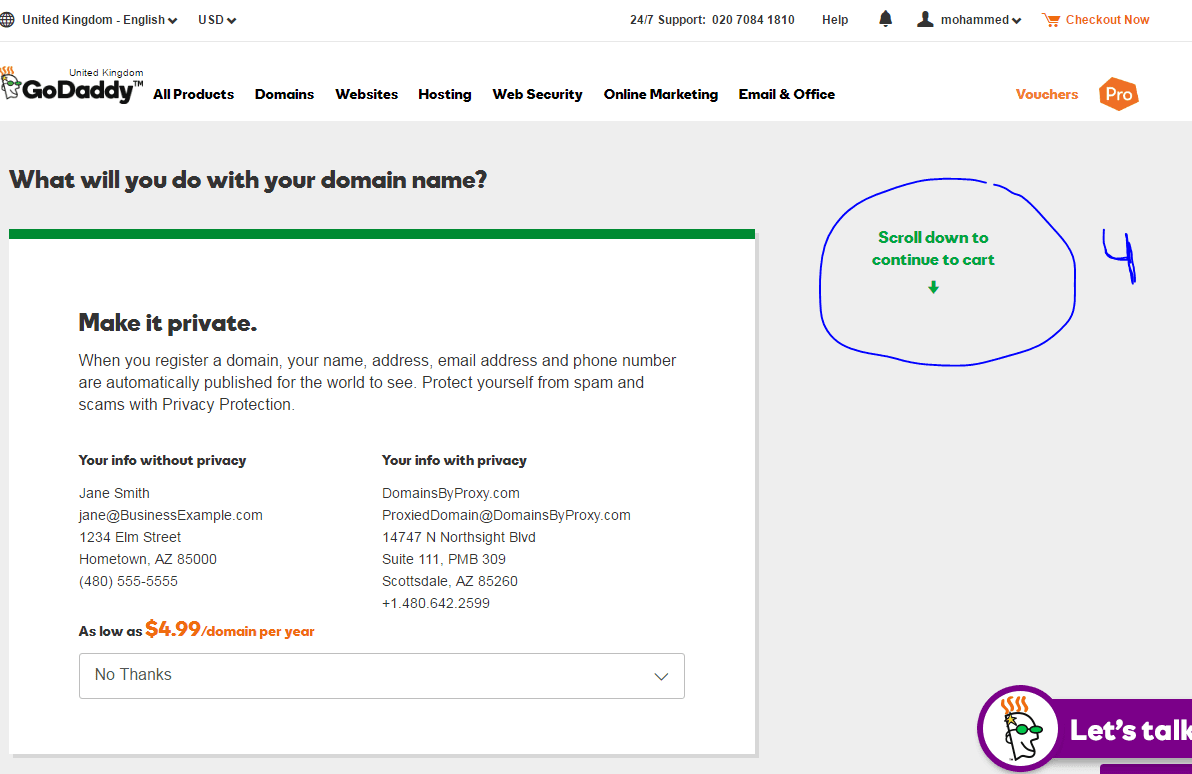
Task: Click the GoDaddy logo
Action: pos(70,88)
